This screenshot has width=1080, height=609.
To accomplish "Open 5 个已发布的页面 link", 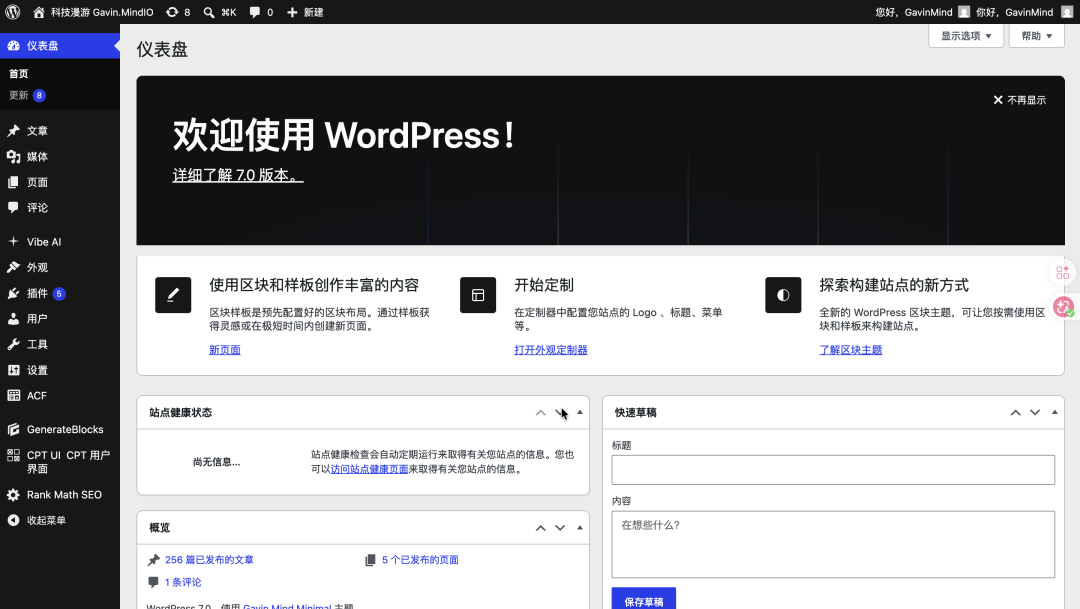I will coord(420,560).
